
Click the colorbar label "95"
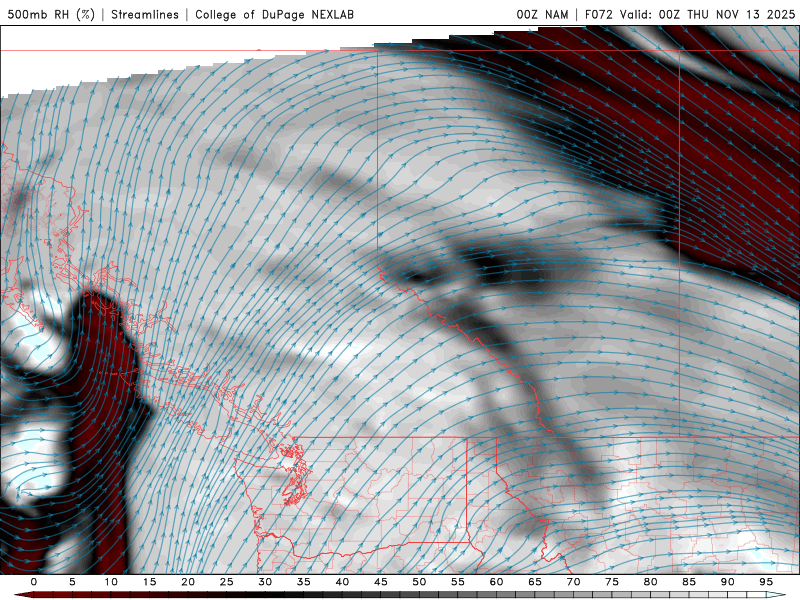point(766,582)
